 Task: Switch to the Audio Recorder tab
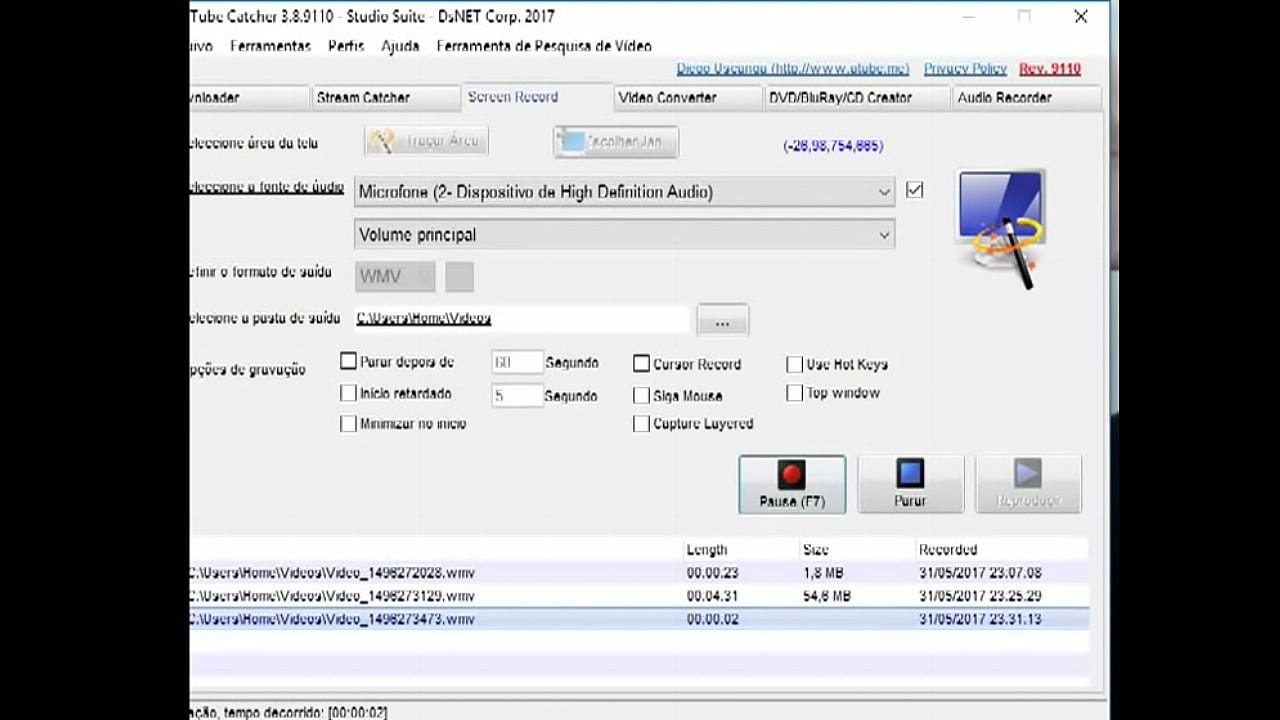pyautogui.click(x=1025, y=98)
